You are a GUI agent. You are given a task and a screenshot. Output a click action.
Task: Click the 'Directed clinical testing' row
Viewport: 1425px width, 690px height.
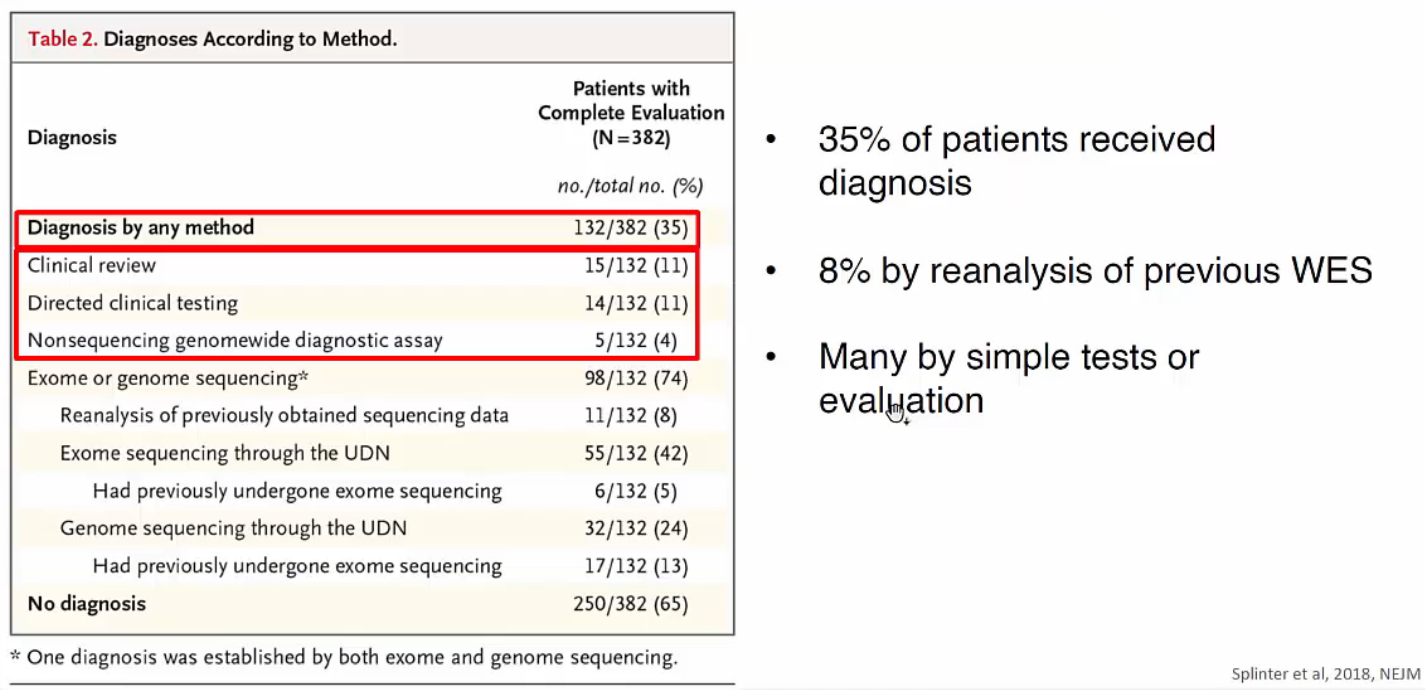pyautogui.click(x=357, y=303)
